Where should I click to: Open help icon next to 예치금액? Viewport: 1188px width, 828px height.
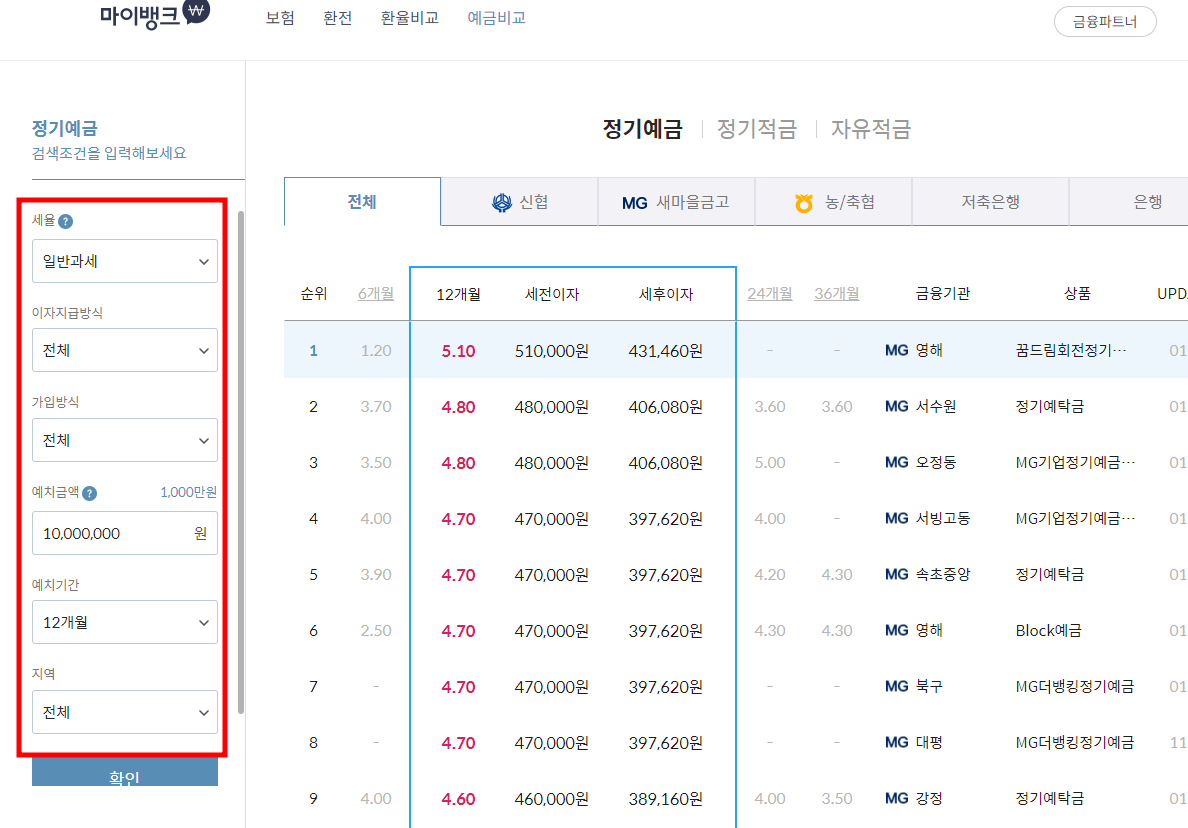point(89,493)
